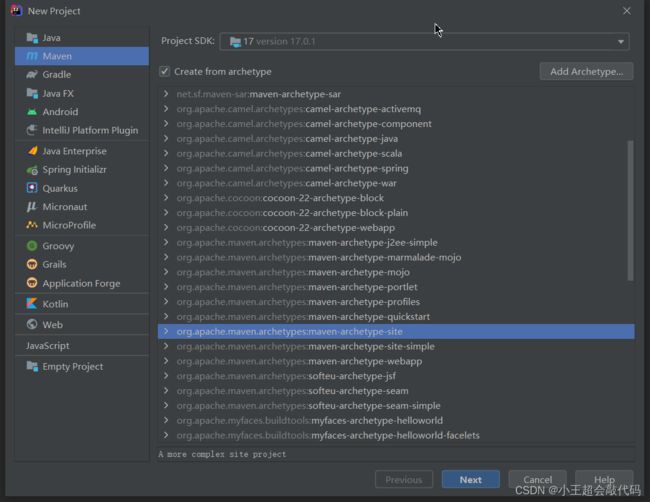Select softeu-archetype-seam-simple row
650x502 pixels.
[x=396, y=405]
